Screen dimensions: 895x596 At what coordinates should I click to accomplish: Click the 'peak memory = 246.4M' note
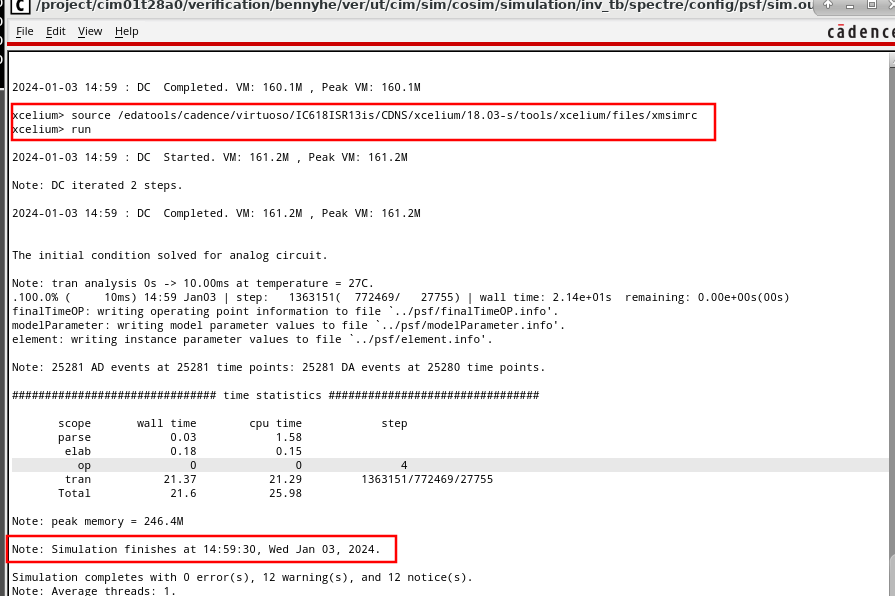98,521
